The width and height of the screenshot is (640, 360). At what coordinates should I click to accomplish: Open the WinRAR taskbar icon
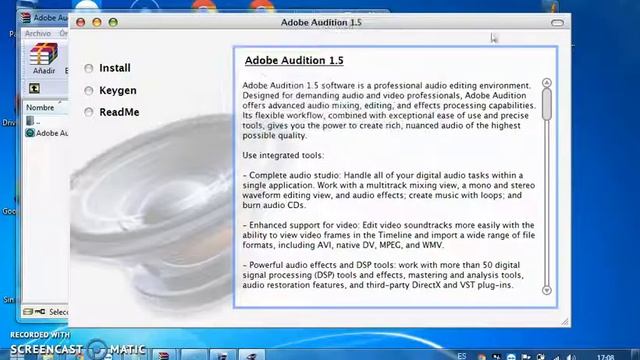[164, 356]
